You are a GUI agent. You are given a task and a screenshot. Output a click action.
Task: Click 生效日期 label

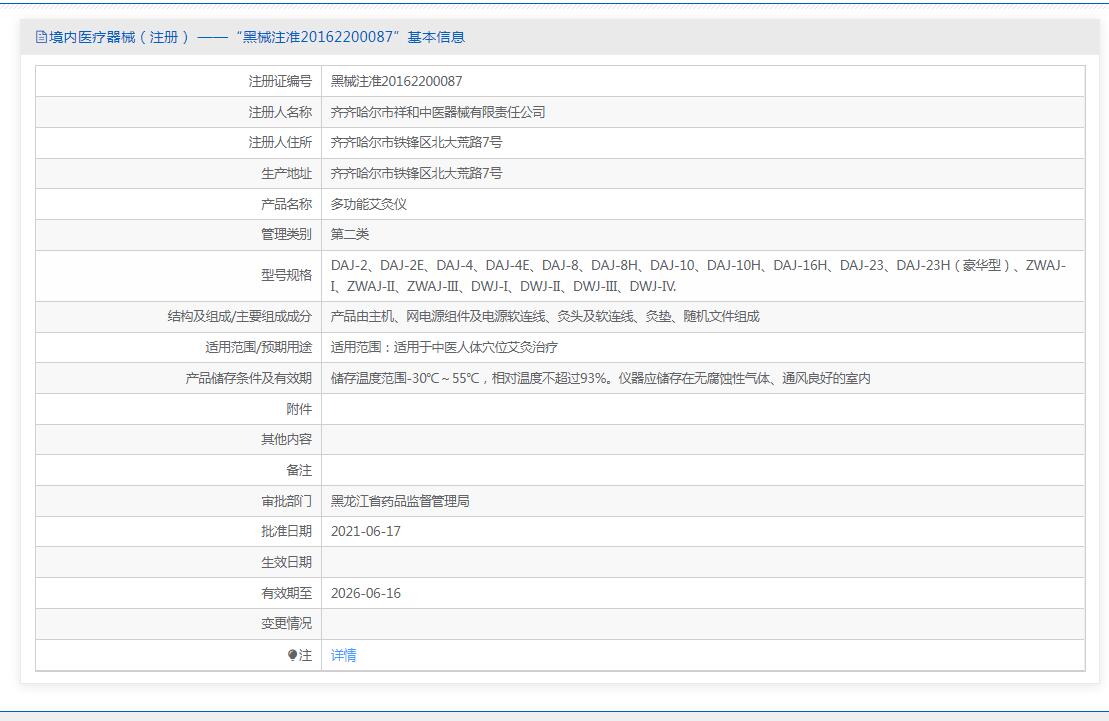coord(286,562)
